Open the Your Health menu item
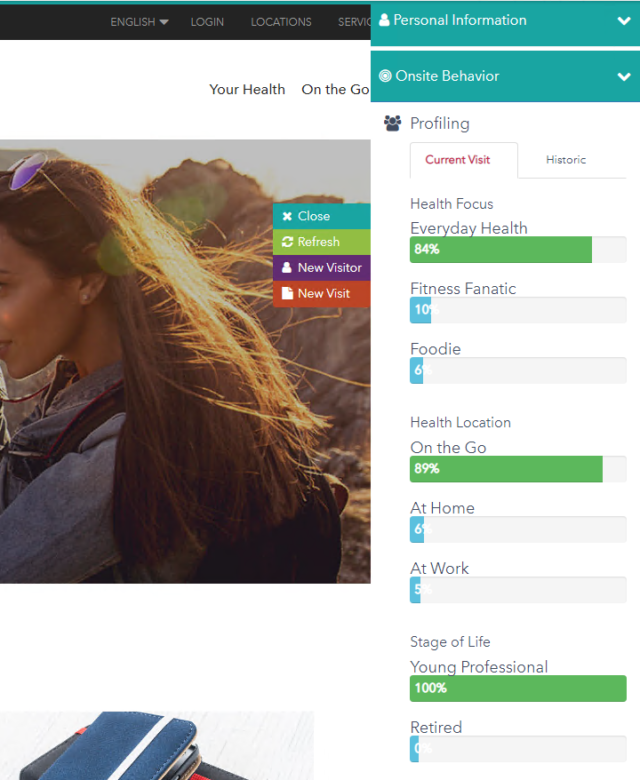Screen dimensions: 640x780 tap(247, 89)
